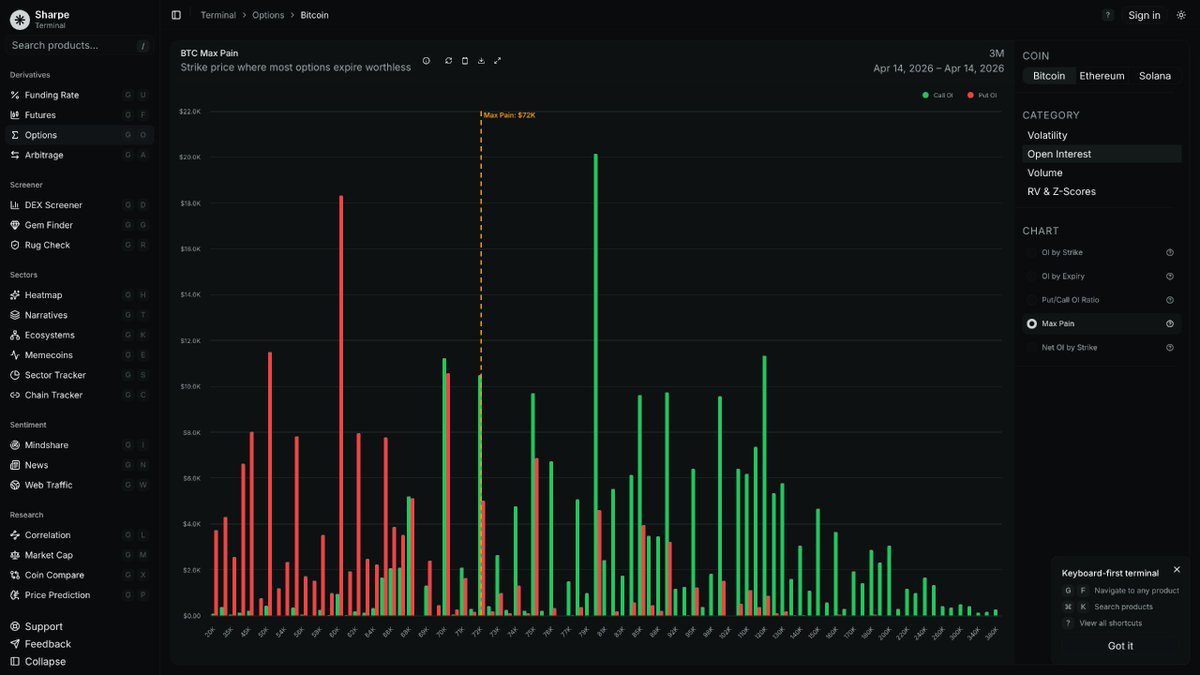Focus the Search products field
This screenshot has height=675, width=1200.
(x=78, y=45)
